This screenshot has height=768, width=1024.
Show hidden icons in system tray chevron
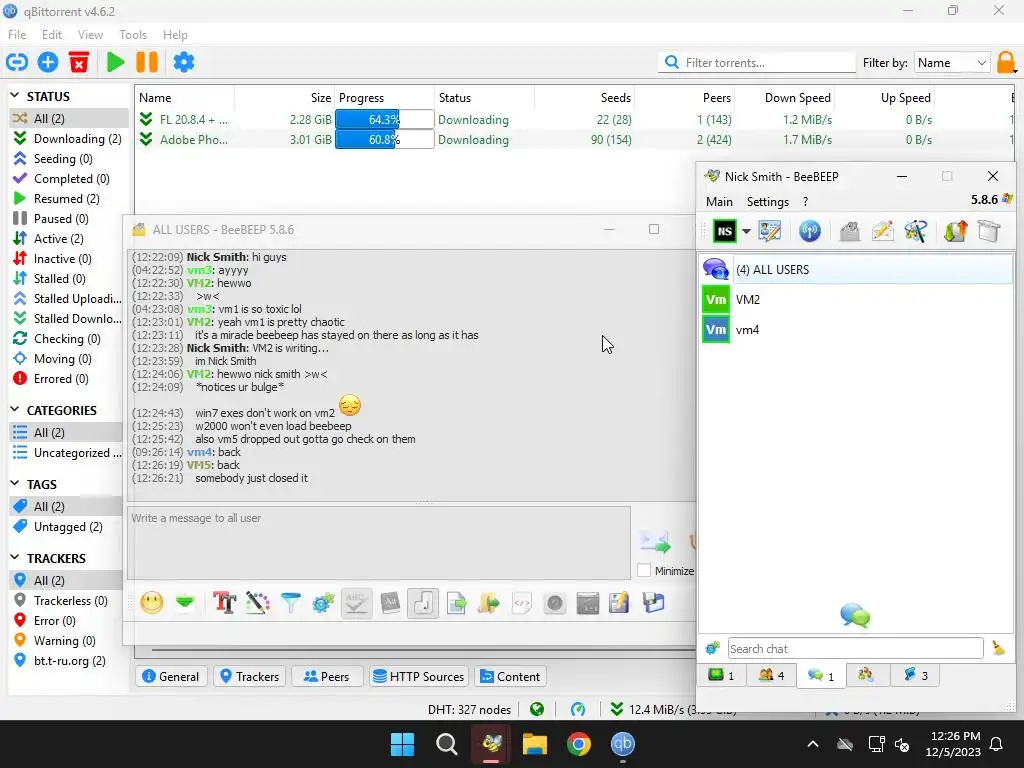(812, 744)
